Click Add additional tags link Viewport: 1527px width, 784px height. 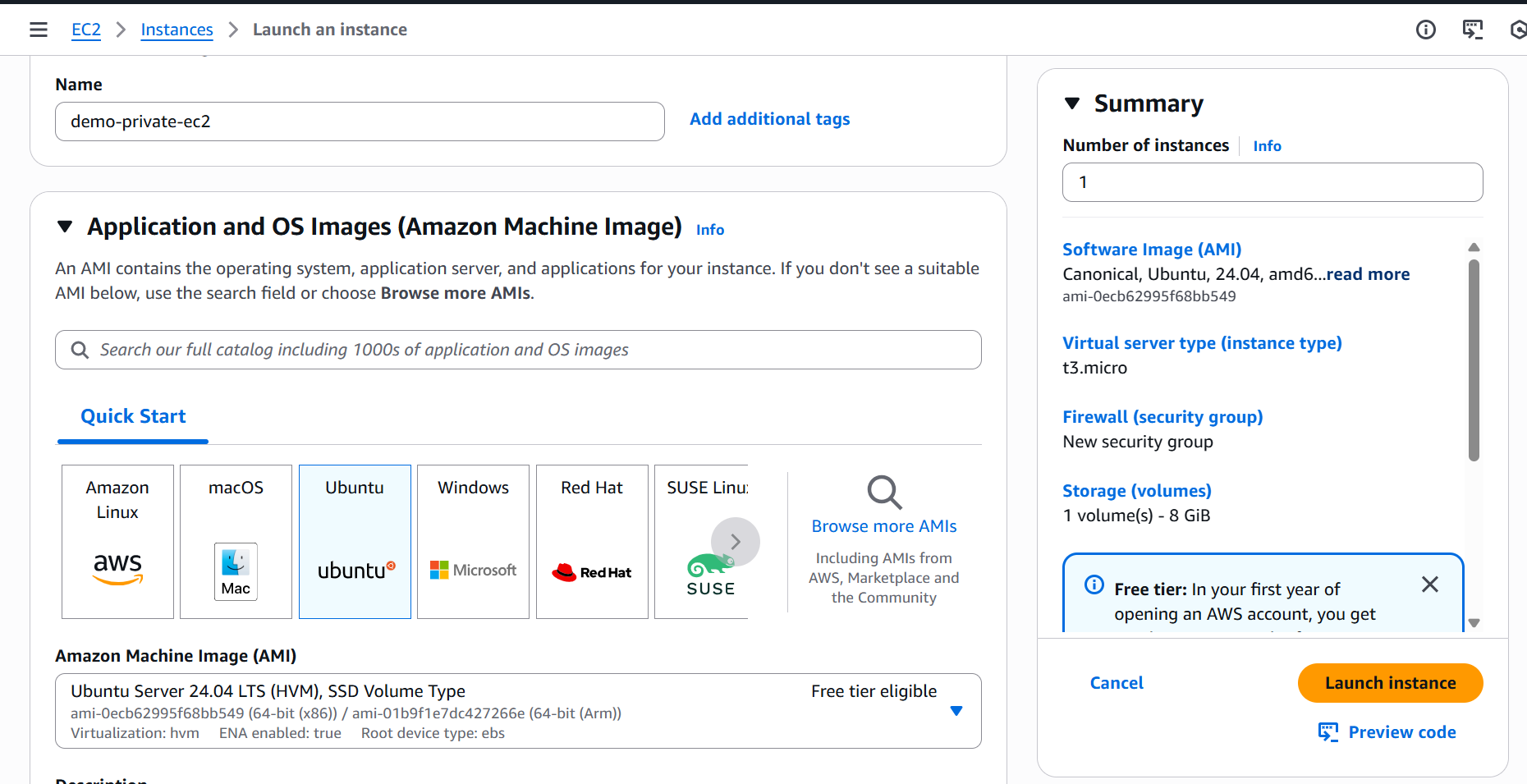(x=769, y=119)
